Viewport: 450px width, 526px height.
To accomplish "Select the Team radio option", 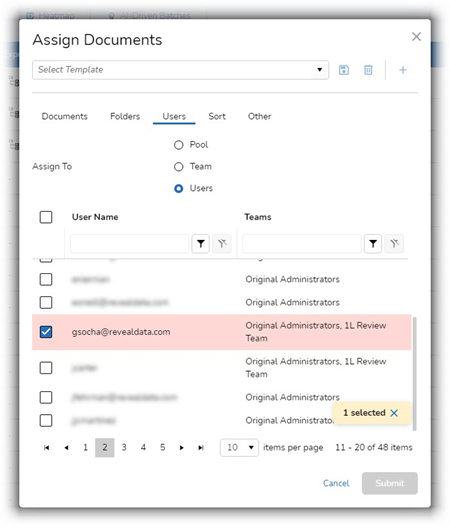I will [x=179, y=167].
